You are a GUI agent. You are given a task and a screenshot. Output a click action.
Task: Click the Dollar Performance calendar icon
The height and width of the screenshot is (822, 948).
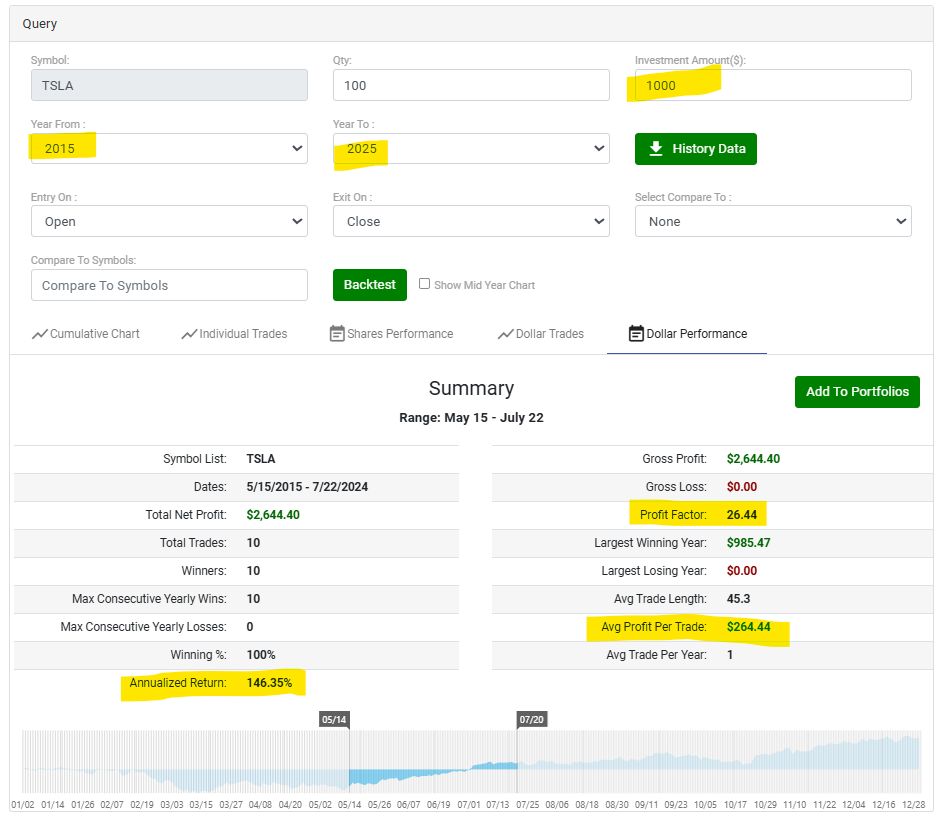click(636, 334)
